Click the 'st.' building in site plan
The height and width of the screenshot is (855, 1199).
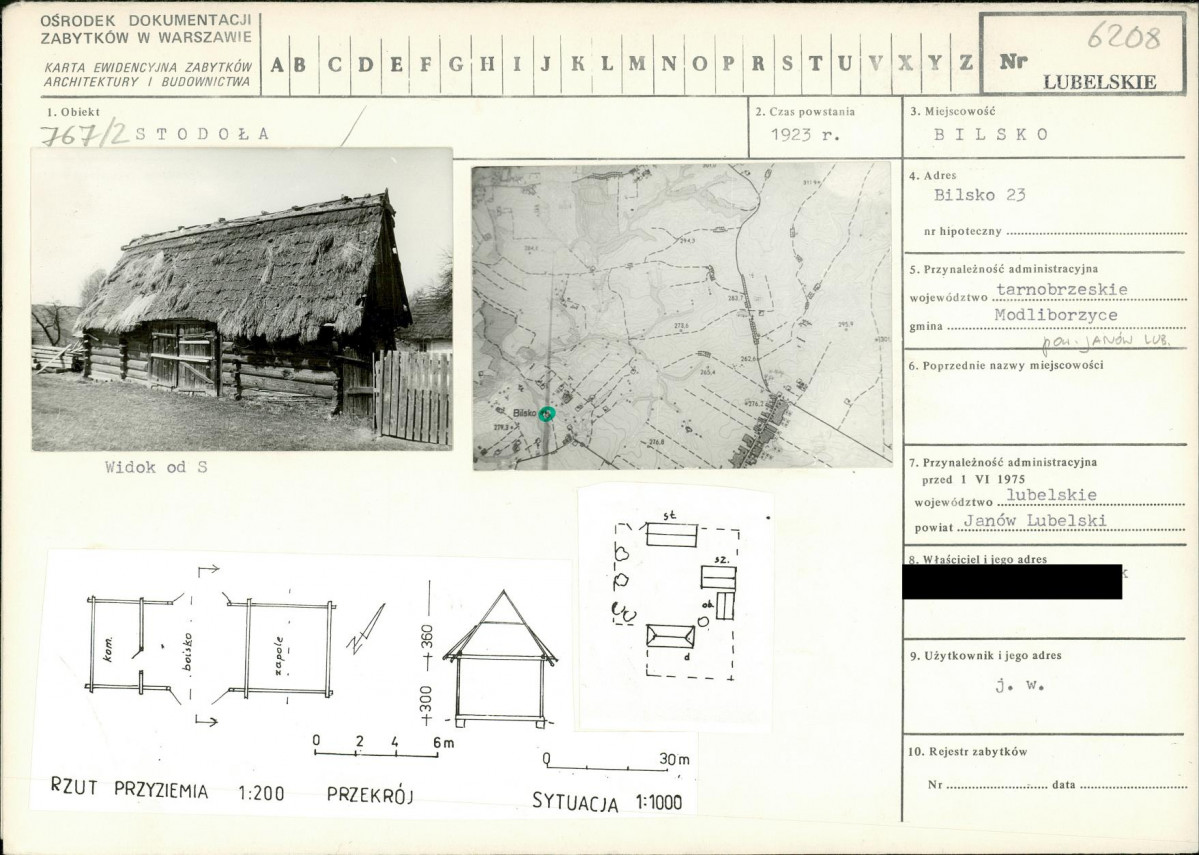pyautogui.click(x=671, y=535)
